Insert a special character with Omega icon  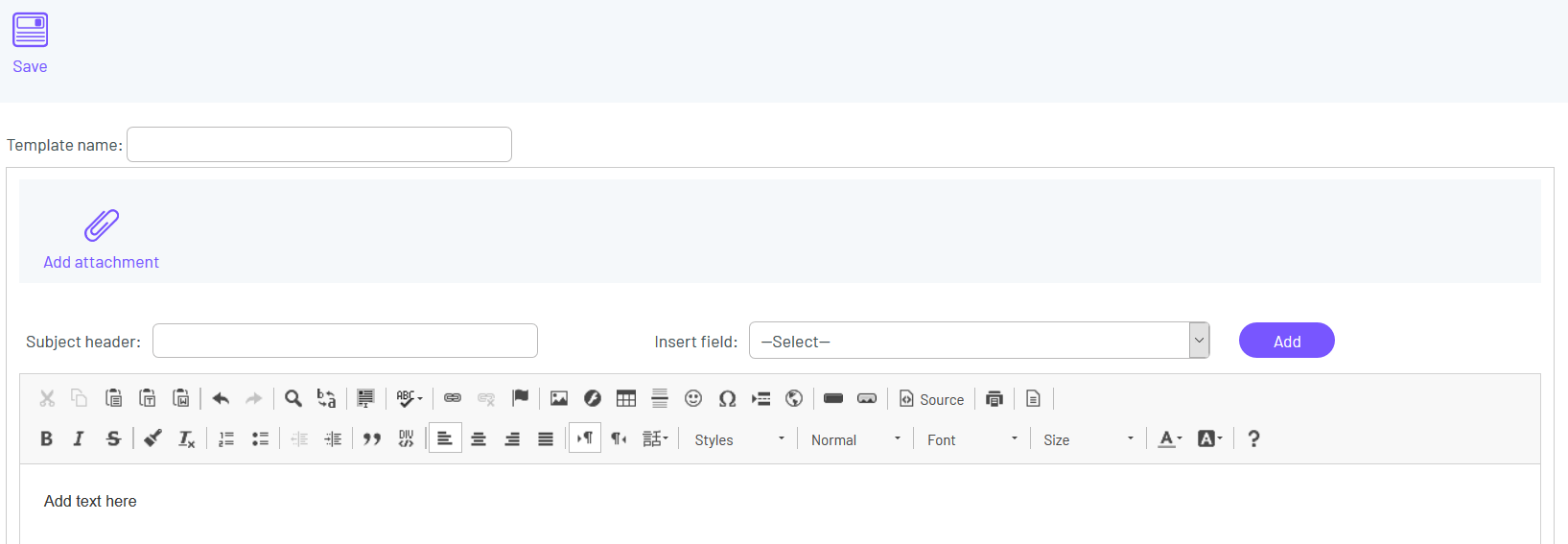click(x=727, y=398)
